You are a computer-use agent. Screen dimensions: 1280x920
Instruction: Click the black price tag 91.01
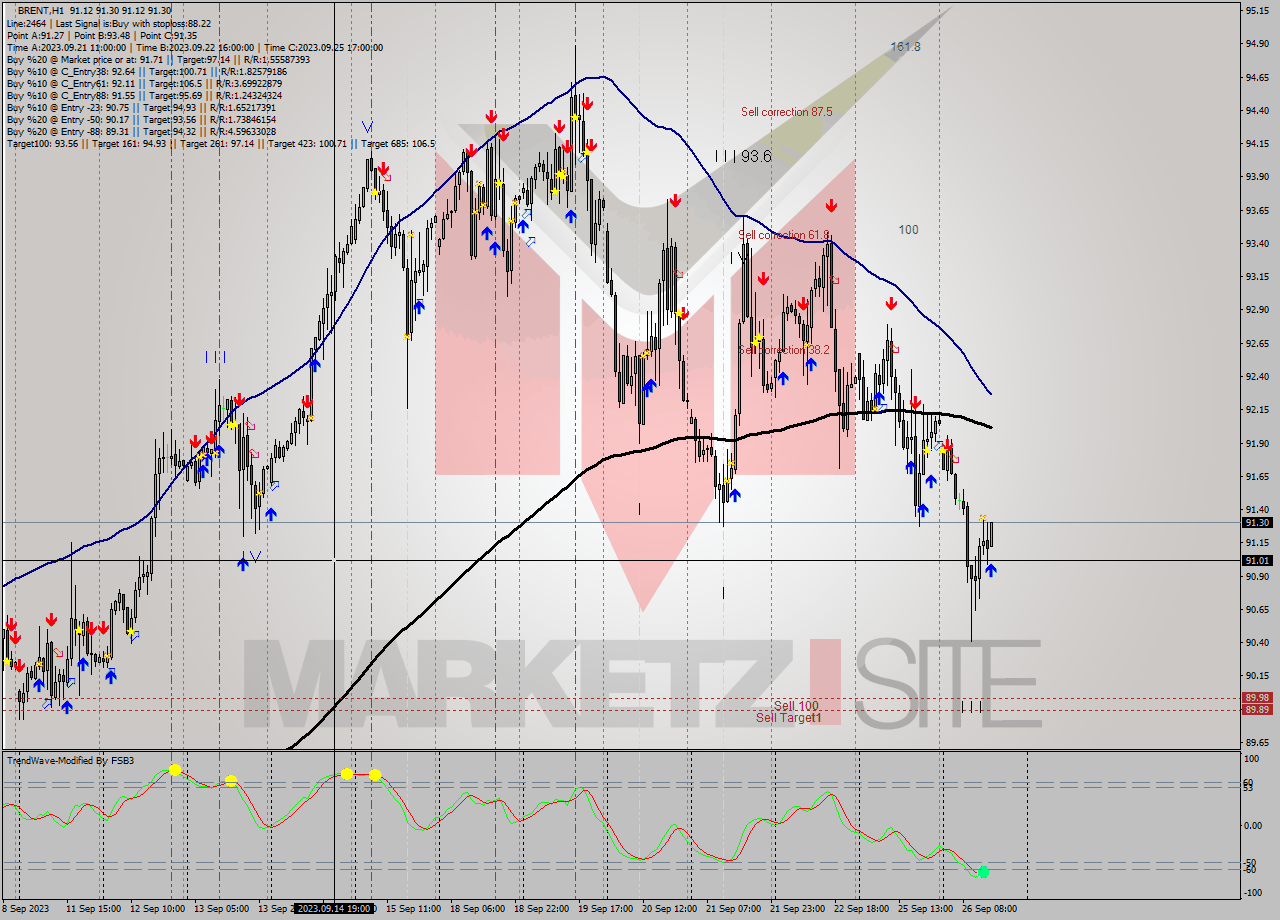pyautogui.click(x=1257, y=561)
